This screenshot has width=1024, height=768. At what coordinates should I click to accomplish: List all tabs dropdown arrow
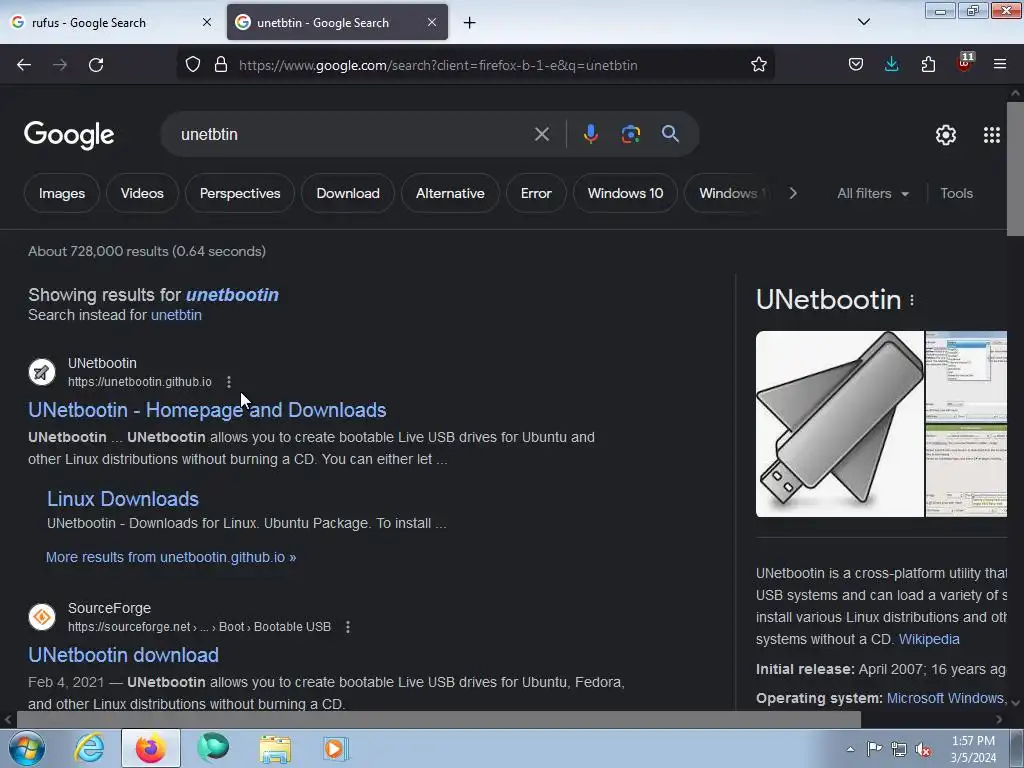pyautogui.click(x=863, y=22)
